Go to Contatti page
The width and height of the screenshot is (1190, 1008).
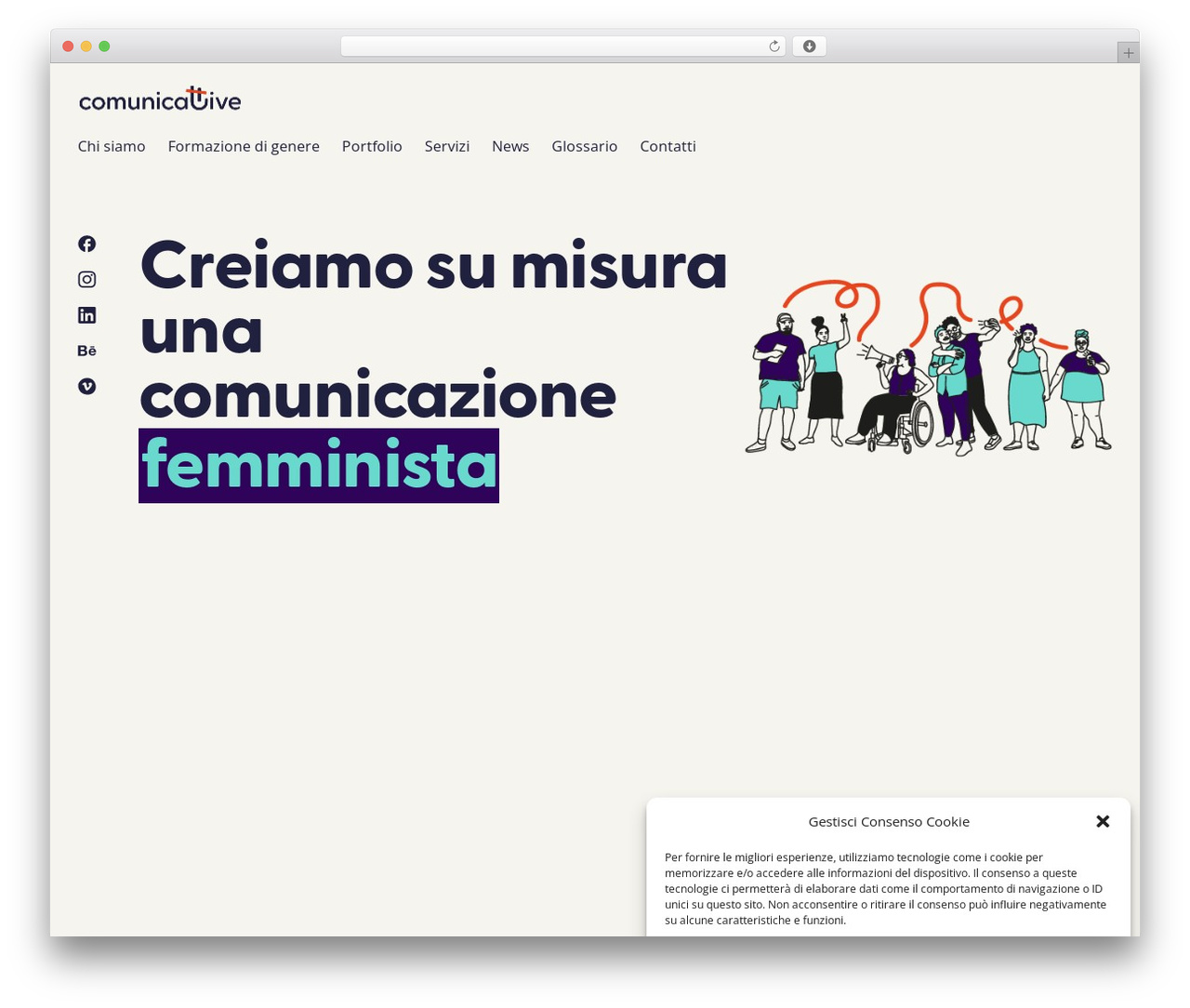(x=668, y=146)
